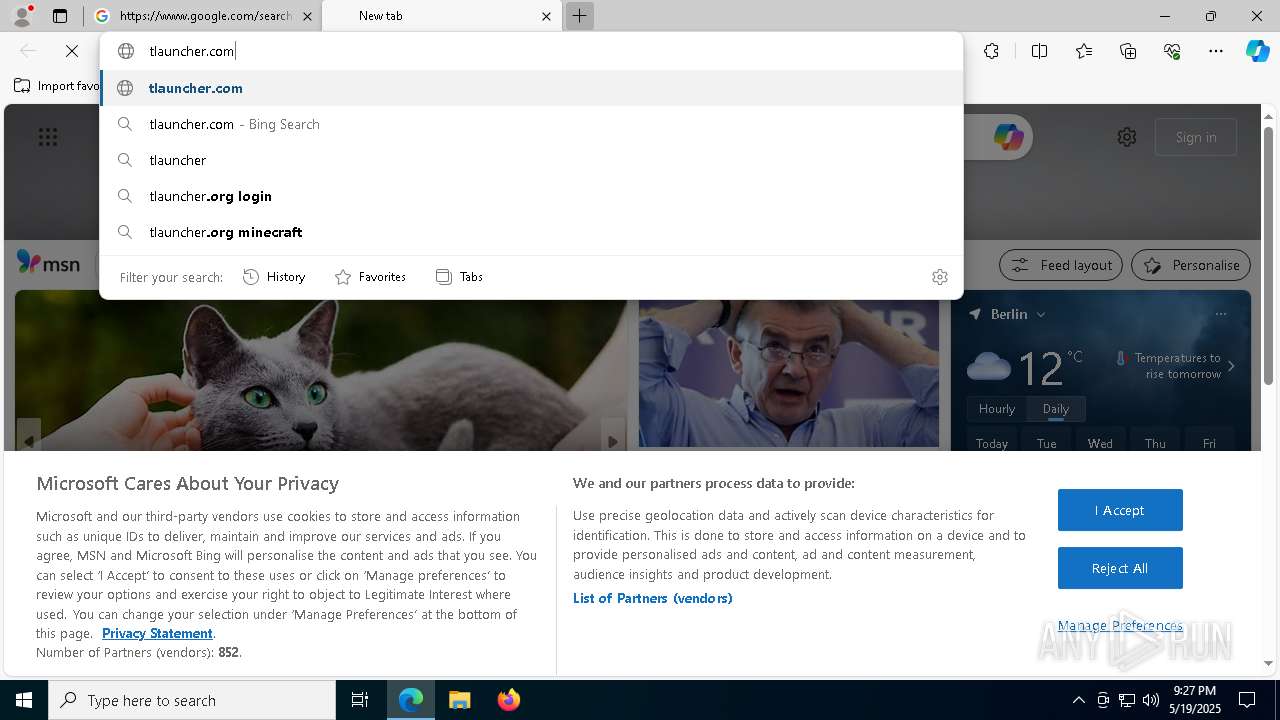Choose tlauncher.com Bing Search suggestion

point(531,124)
